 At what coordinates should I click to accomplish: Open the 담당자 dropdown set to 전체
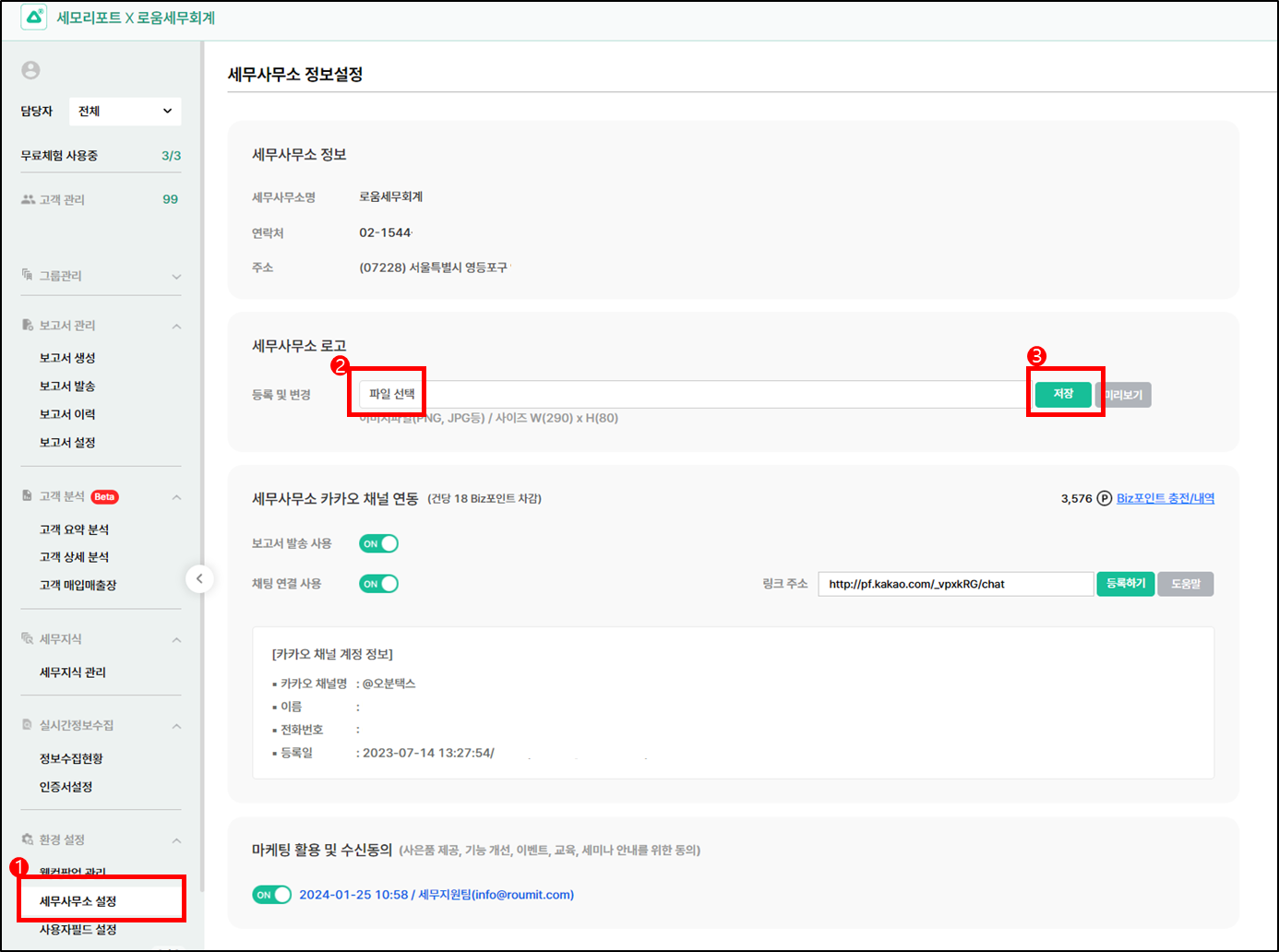pos(125,112)
